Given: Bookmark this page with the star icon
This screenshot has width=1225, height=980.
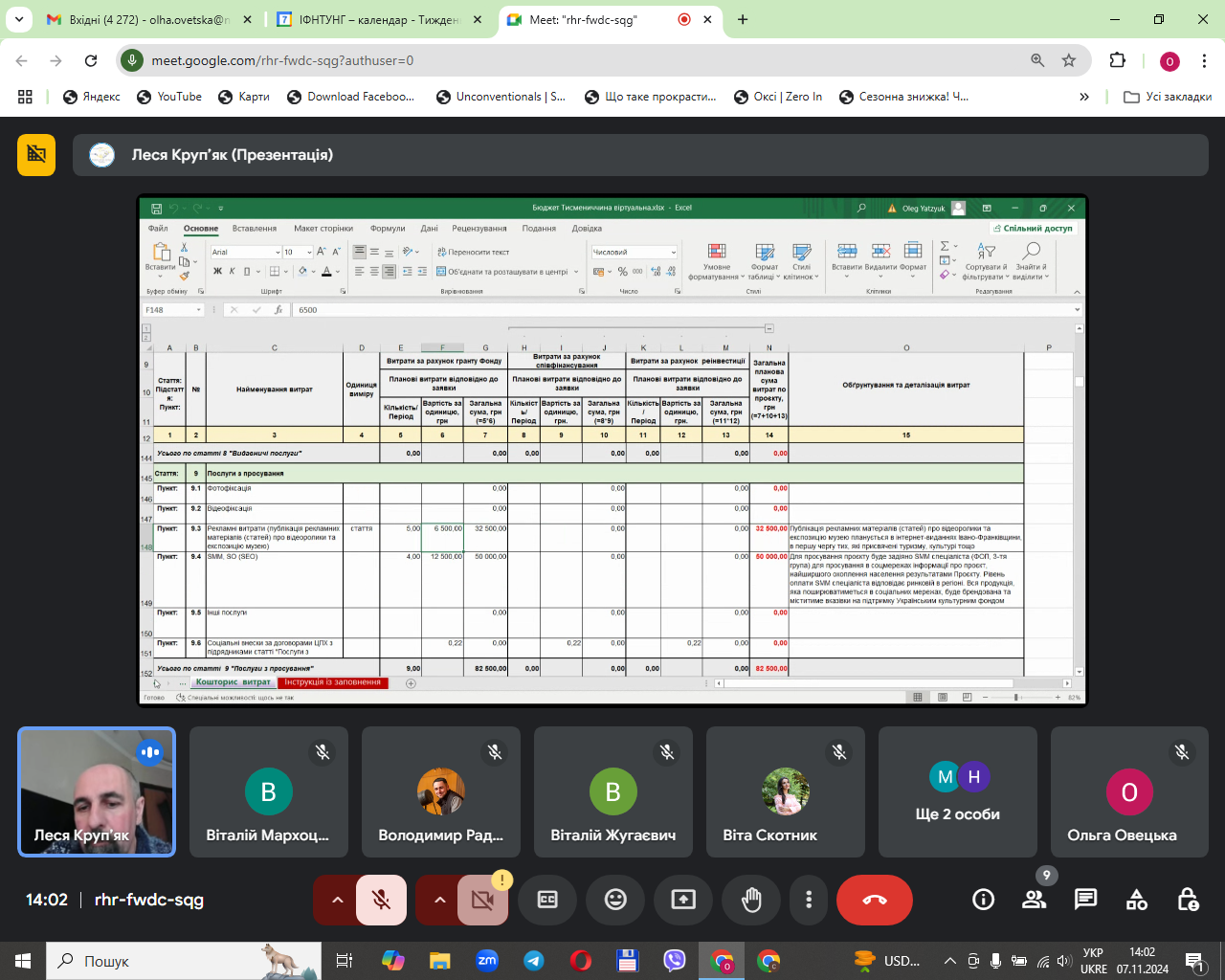Looking at the screenshot, I should 1069,60.
